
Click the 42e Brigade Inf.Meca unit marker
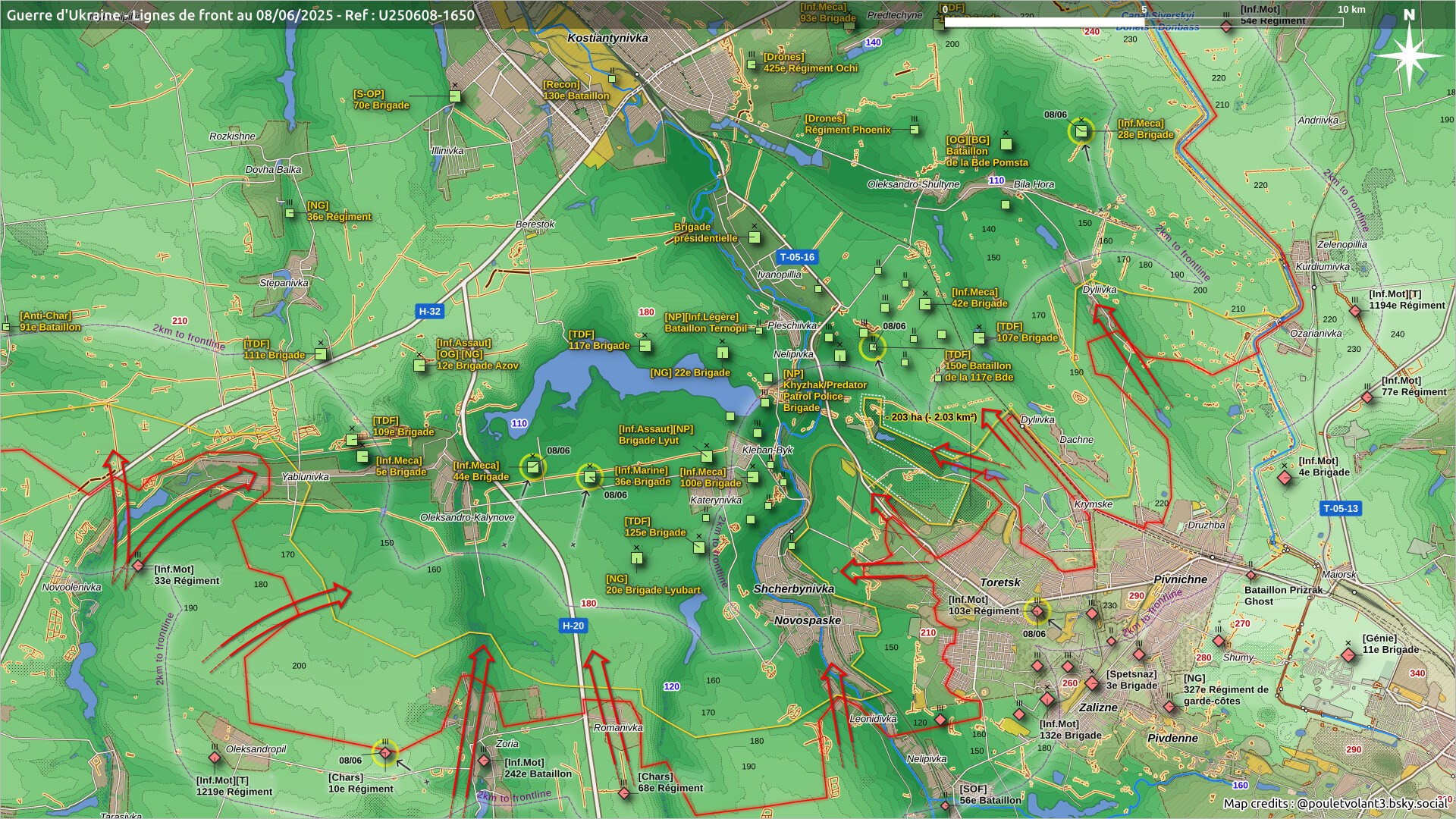(x=925, y=304)
